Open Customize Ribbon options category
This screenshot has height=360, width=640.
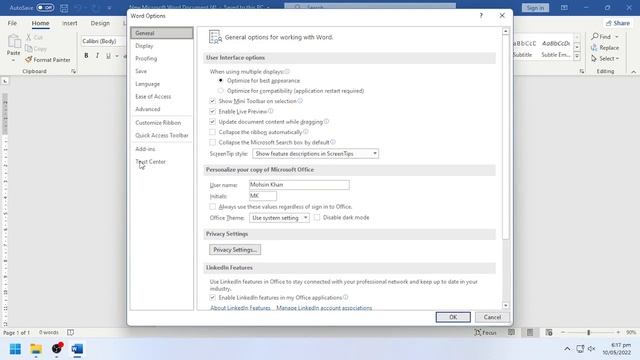pos(162,122)
